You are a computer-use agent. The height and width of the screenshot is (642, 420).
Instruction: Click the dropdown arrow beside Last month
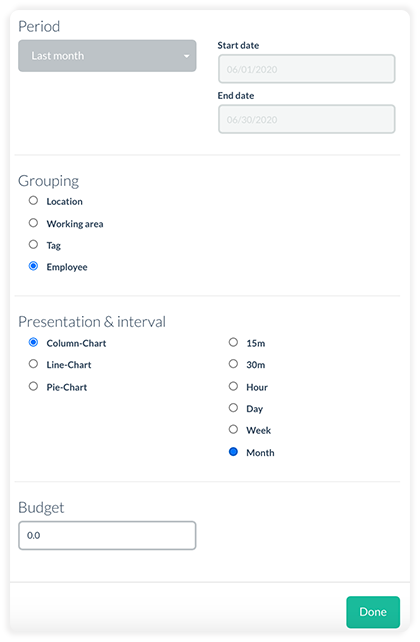click(186, 56)
